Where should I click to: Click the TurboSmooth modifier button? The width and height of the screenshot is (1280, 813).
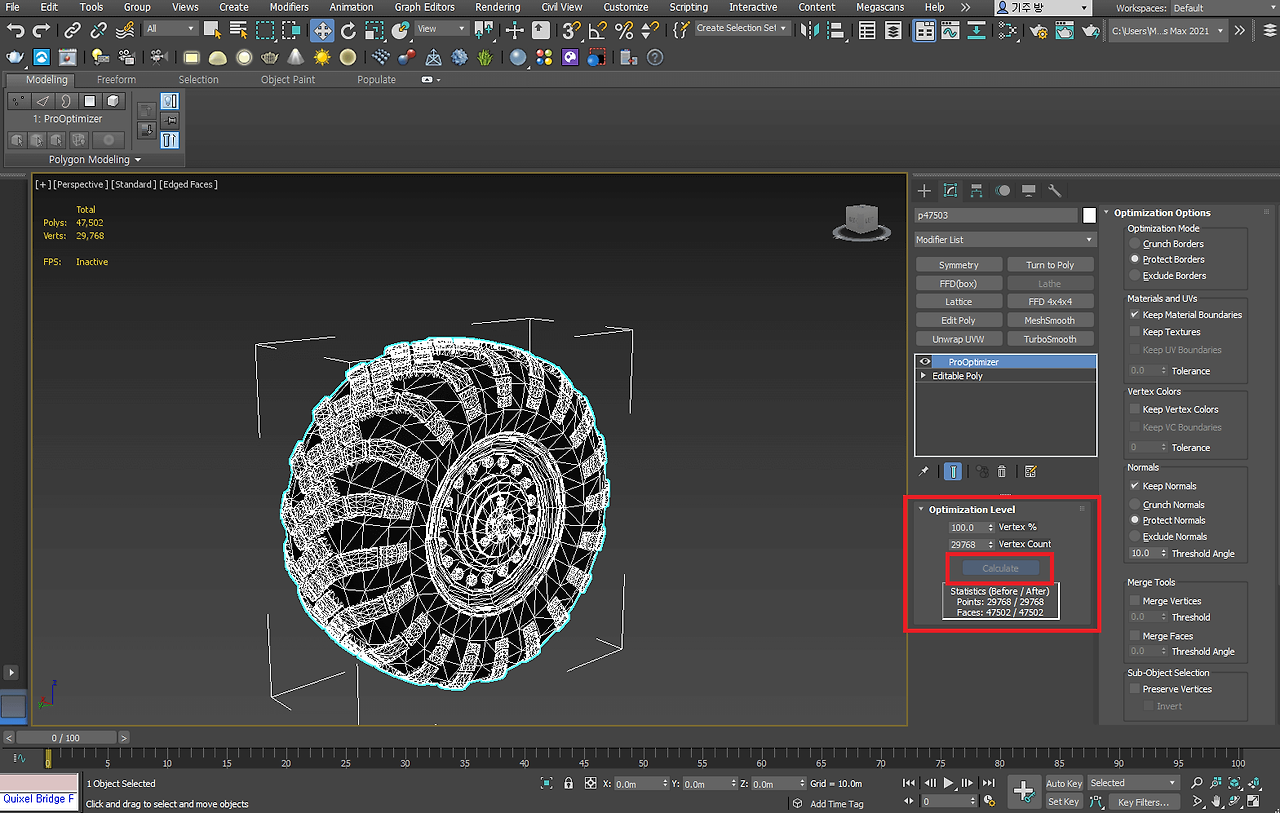[1049, 339]
